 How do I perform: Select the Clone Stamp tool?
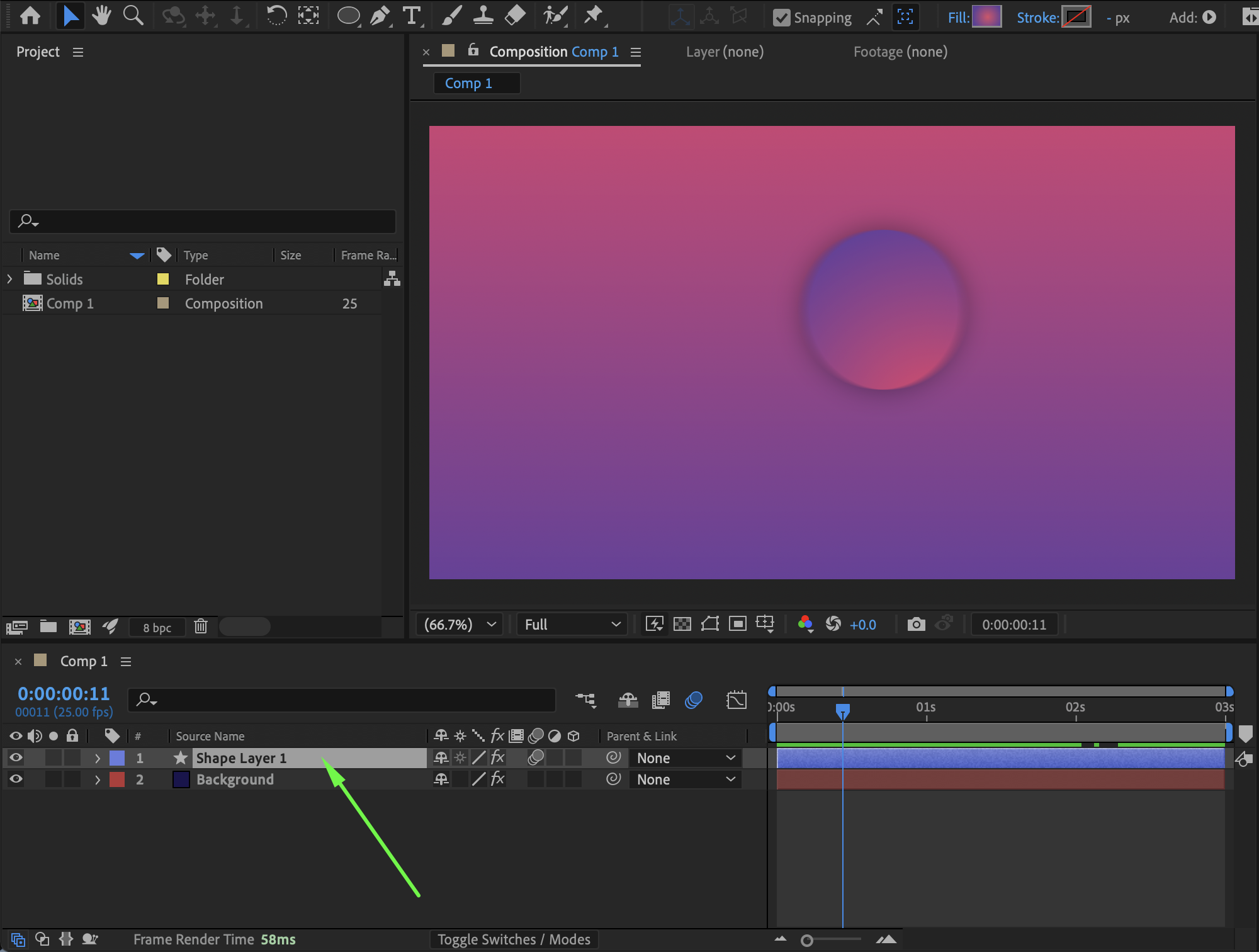[483, 16]
